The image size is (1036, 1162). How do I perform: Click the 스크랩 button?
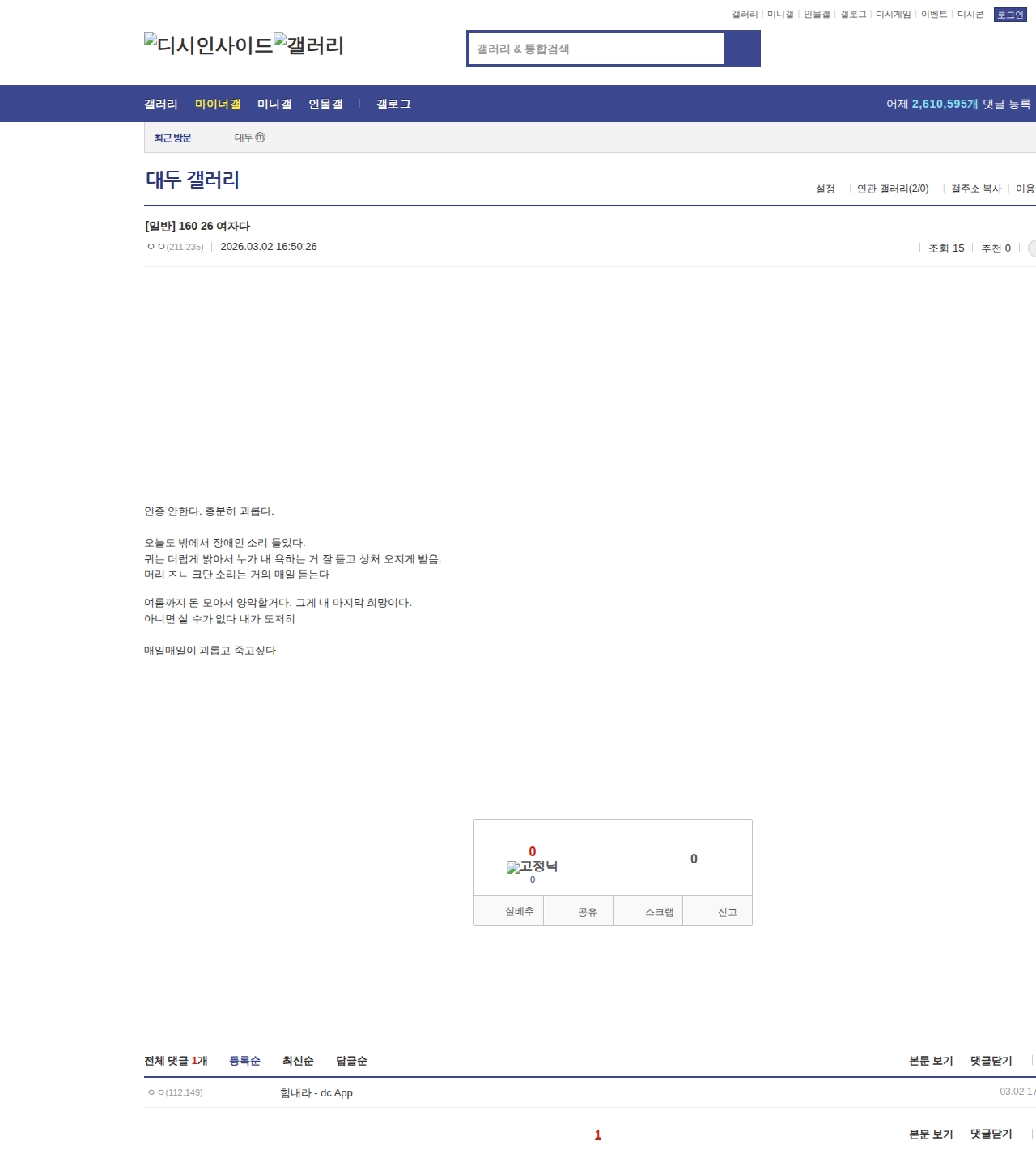[x=648, y=910]
